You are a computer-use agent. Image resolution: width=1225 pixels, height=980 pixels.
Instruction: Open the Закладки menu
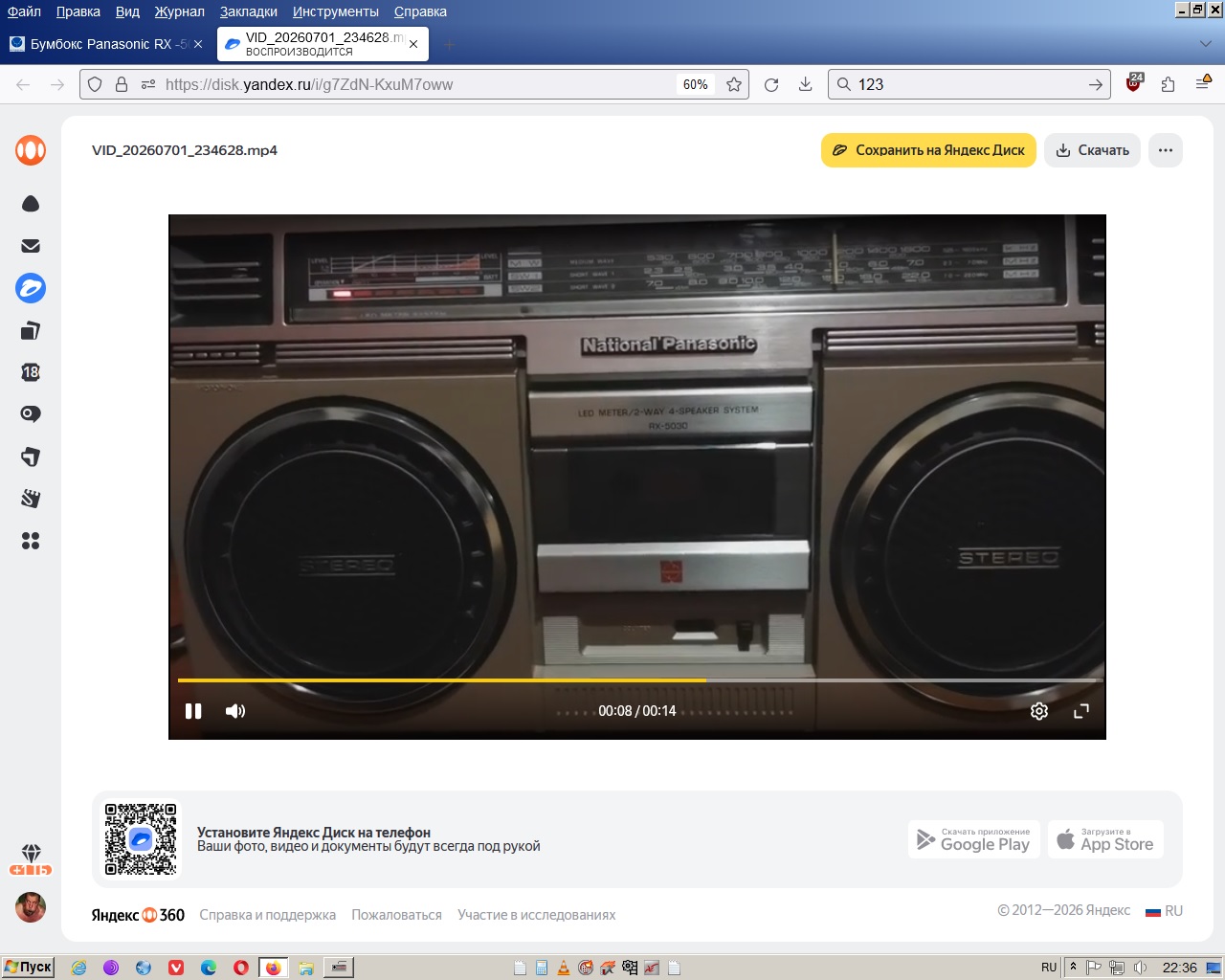249,11
